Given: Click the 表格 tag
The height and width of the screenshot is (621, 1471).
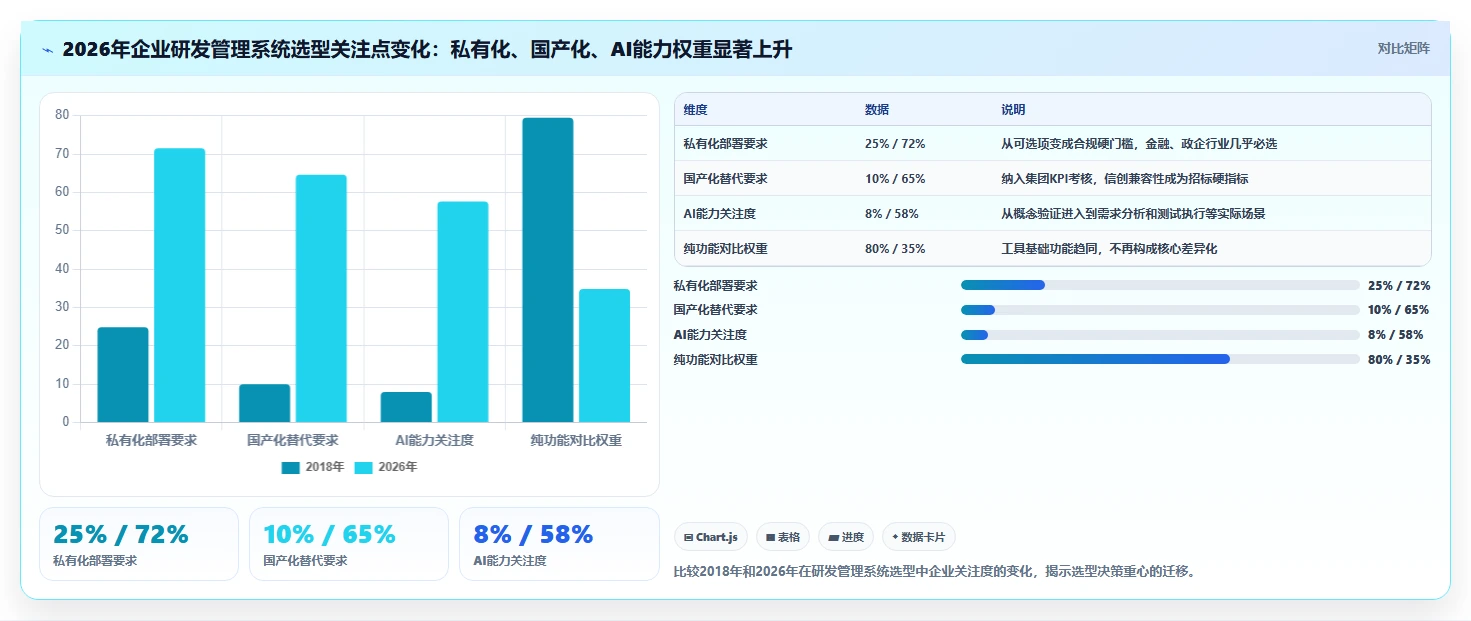Looking at the screenshot, I should 783,537.
